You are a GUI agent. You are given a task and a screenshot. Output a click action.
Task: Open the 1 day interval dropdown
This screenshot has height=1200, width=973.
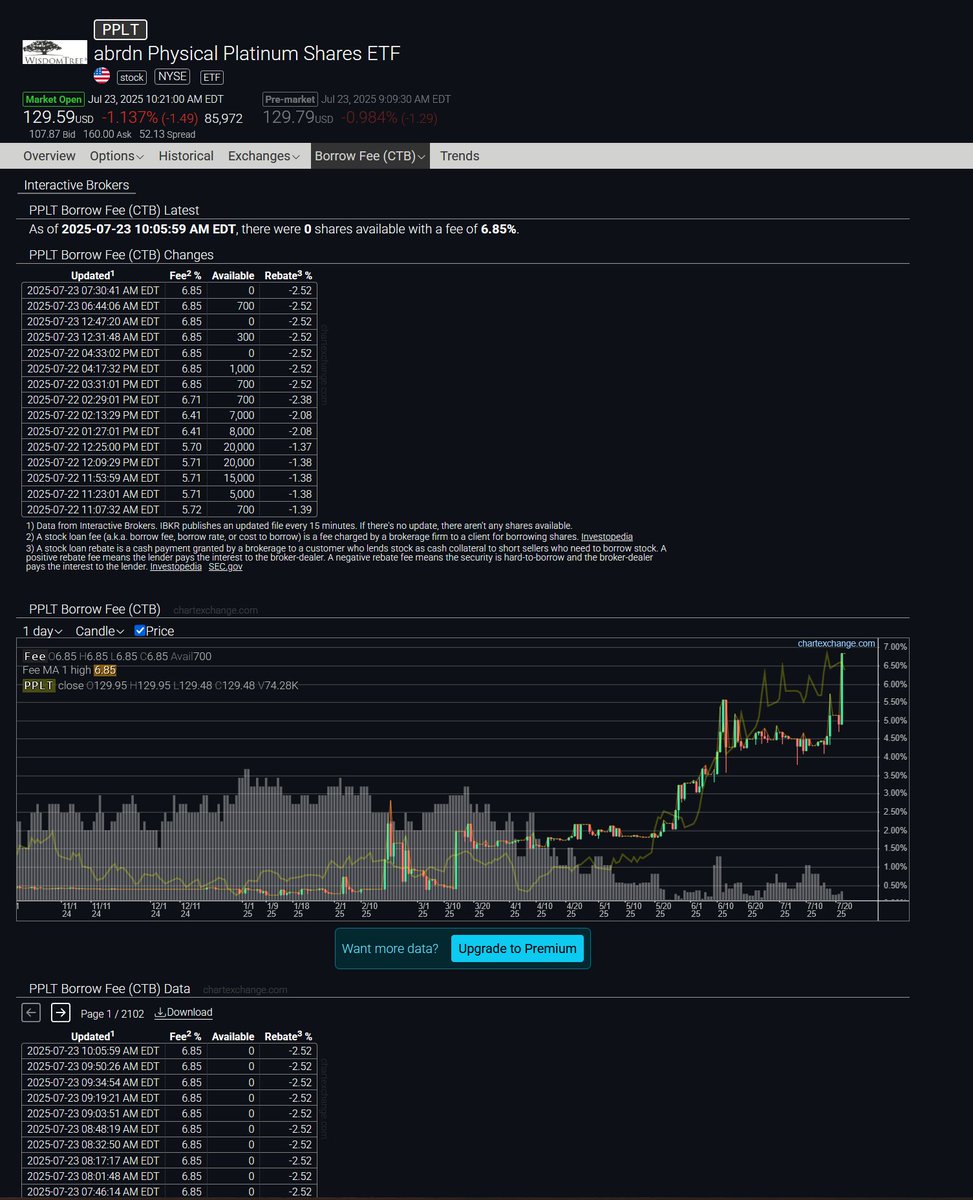(x=43, y=631)
